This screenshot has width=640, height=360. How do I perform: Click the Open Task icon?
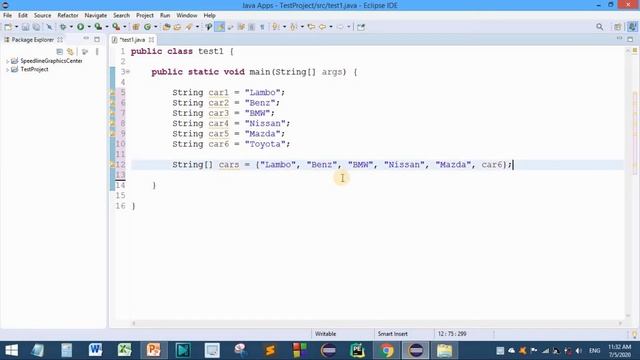click(177, 27)
